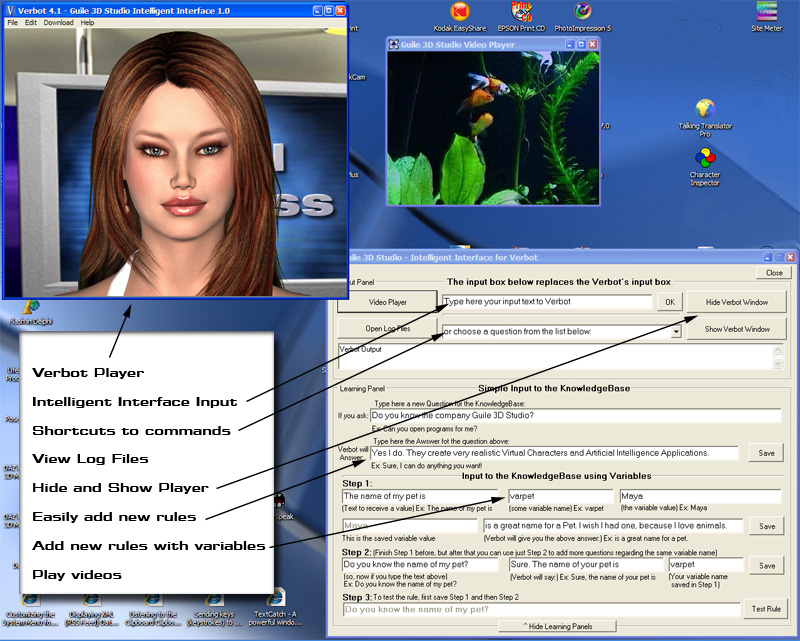The image size is (800, 641).
Task: Click the 'is a great name for a Pet' field
Action: (x=613, y=526)
